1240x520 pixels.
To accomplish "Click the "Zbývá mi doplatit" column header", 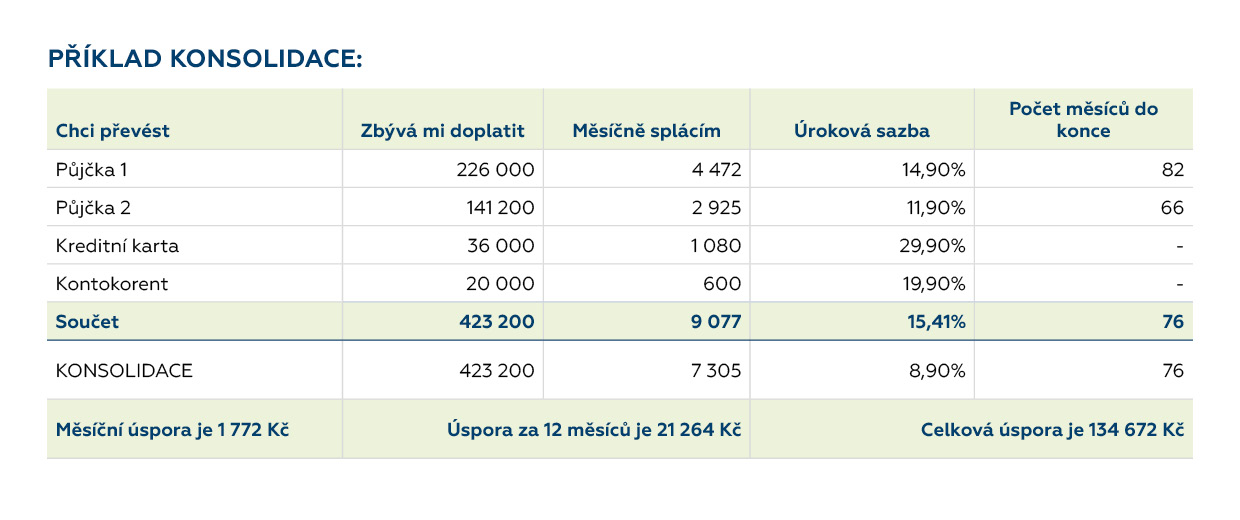I will tap(442, 131).
